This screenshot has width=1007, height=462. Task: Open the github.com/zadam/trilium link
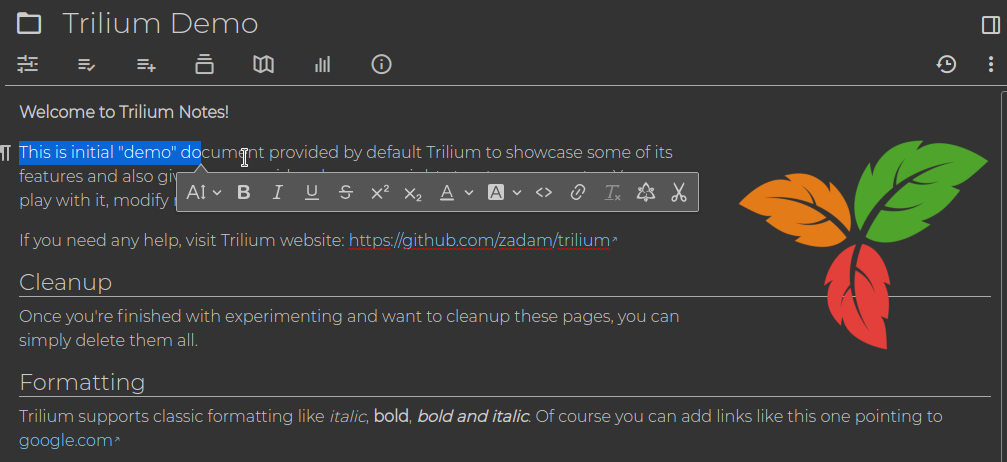(x=479, y=241)
